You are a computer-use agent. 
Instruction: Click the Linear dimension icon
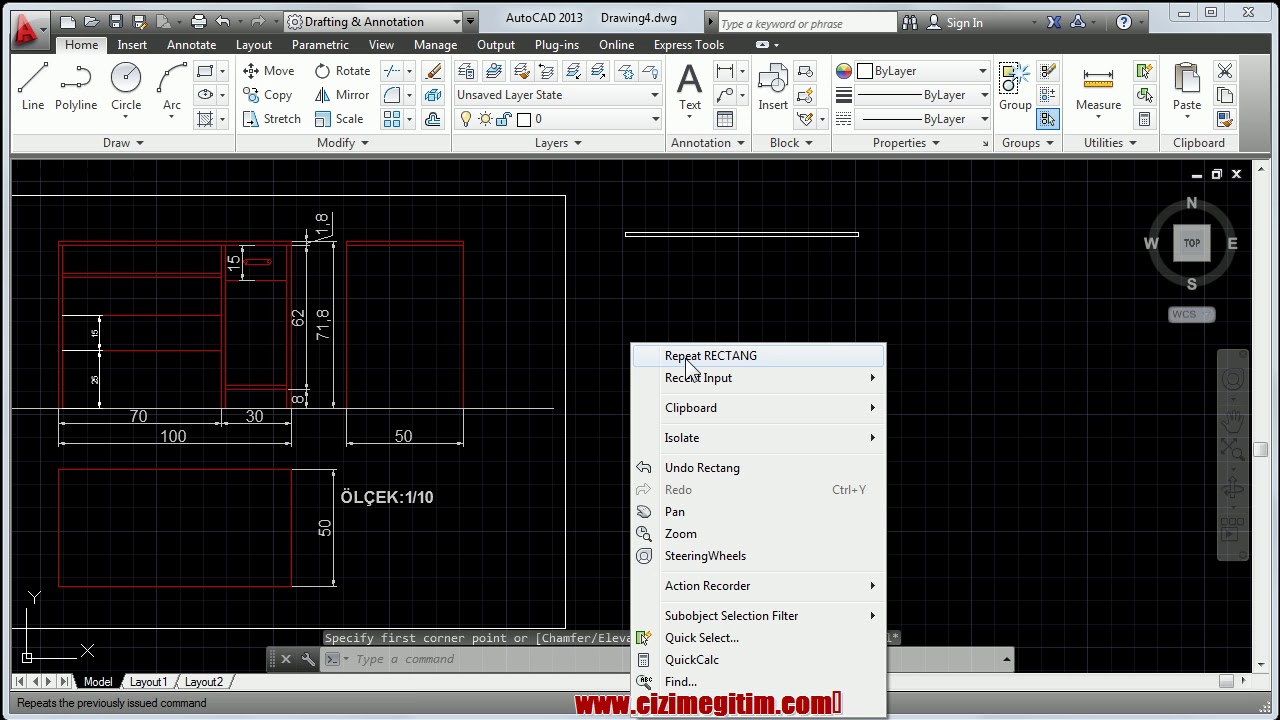[x=725, y=71]
